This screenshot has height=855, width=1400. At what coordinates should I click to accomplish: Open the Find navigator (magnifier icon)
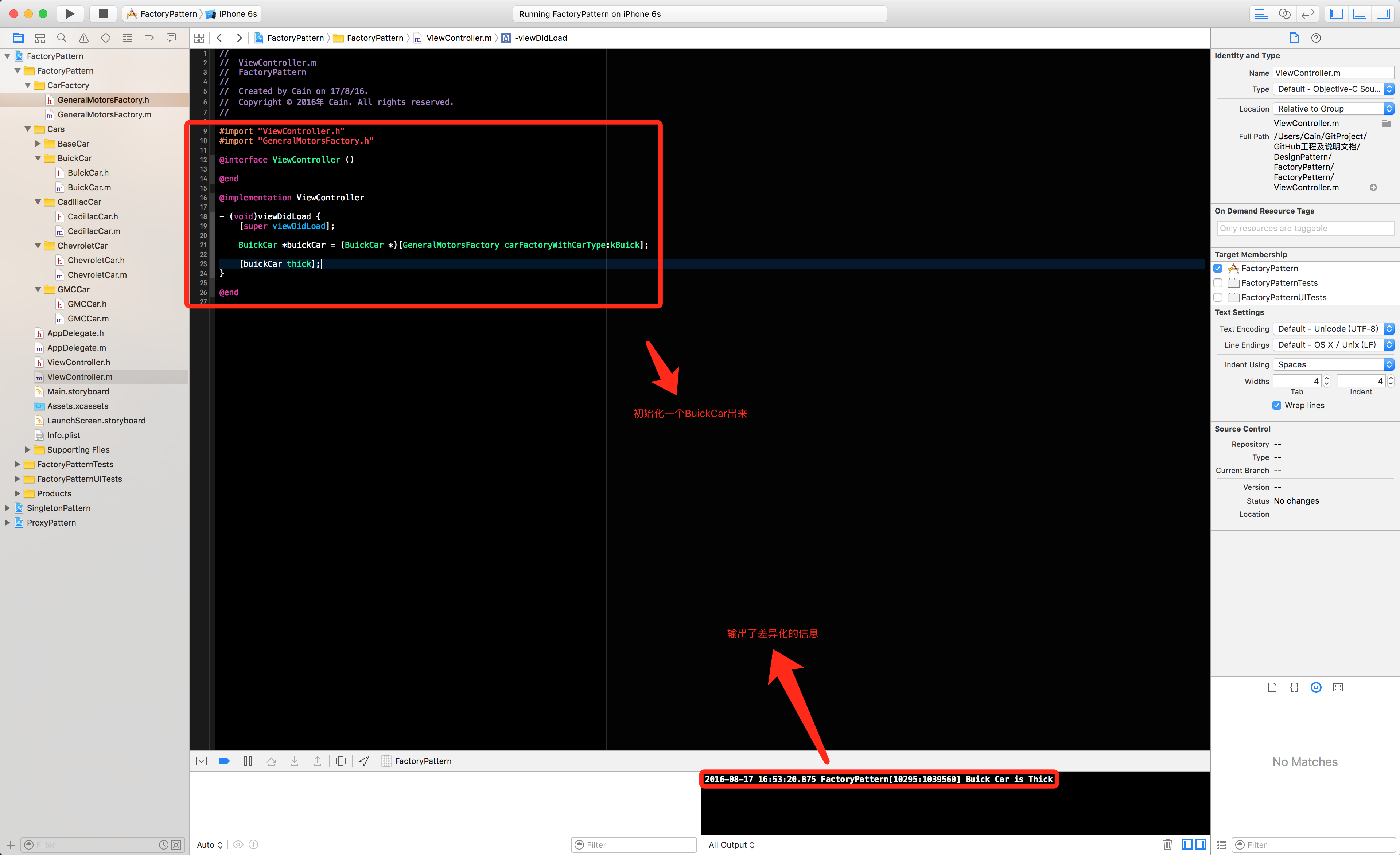click(x=62, y=38)
